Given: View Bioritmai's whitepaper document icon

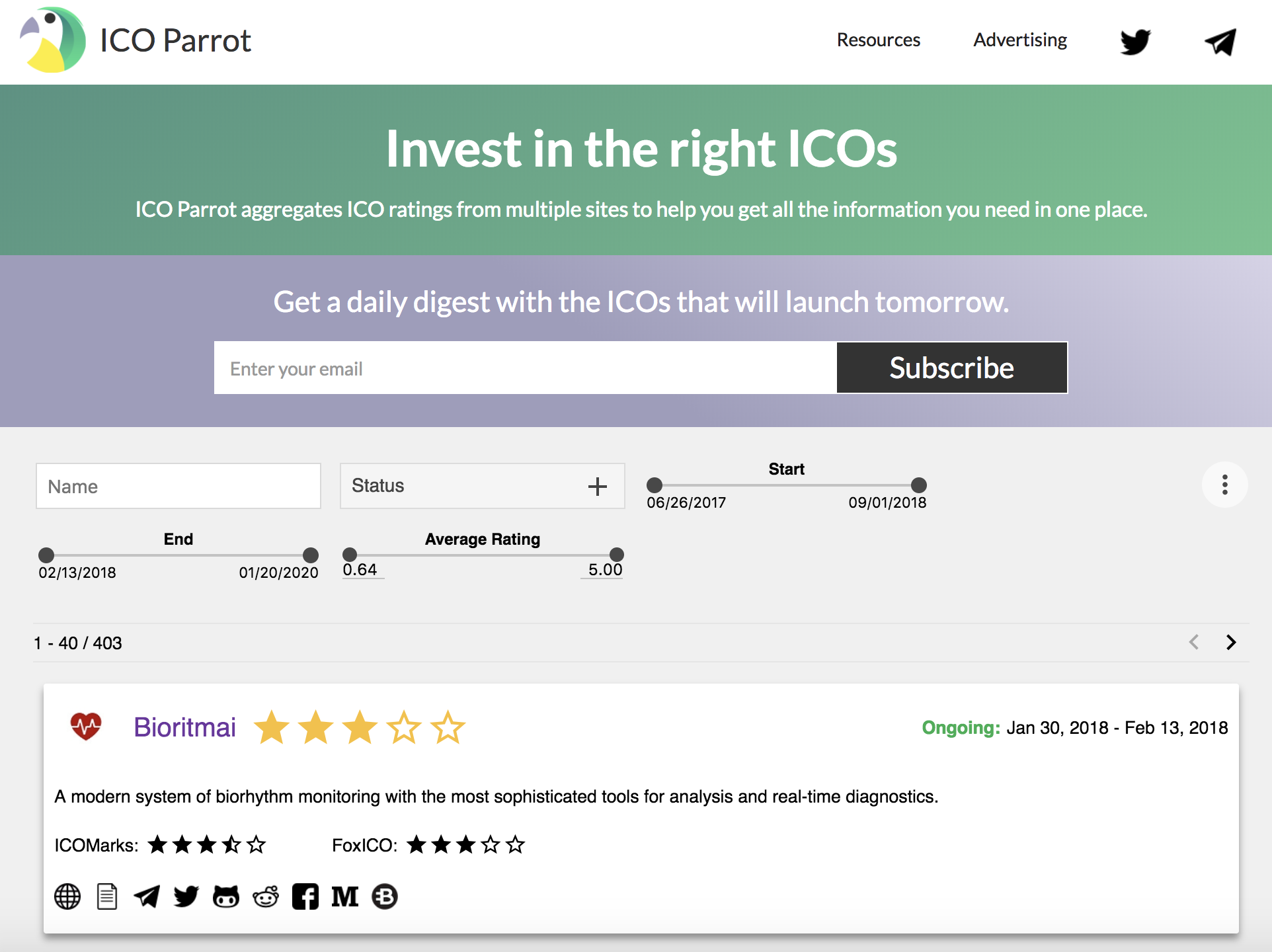Looking at the screenshot, I should [106, 897].
